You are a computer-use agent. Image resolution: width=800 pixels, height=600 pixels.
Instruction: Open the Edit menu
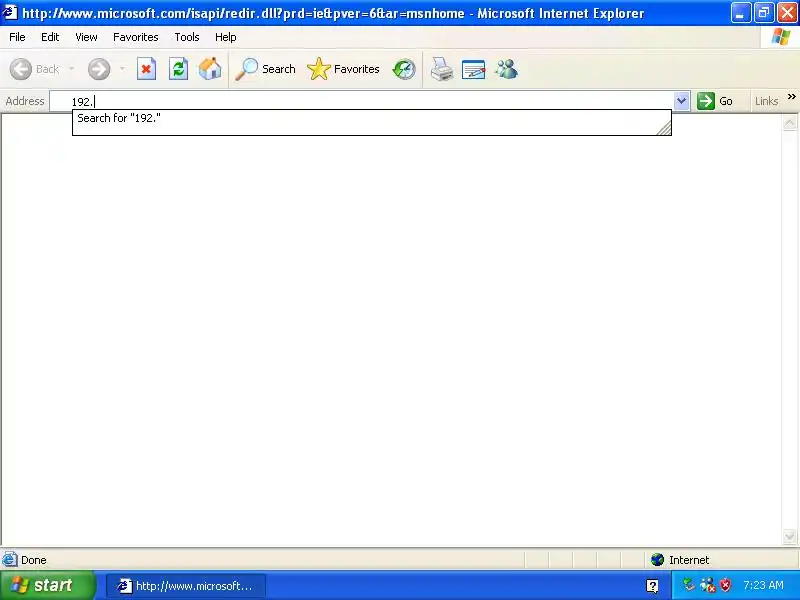pyautogui.click(x=50, y=37)
